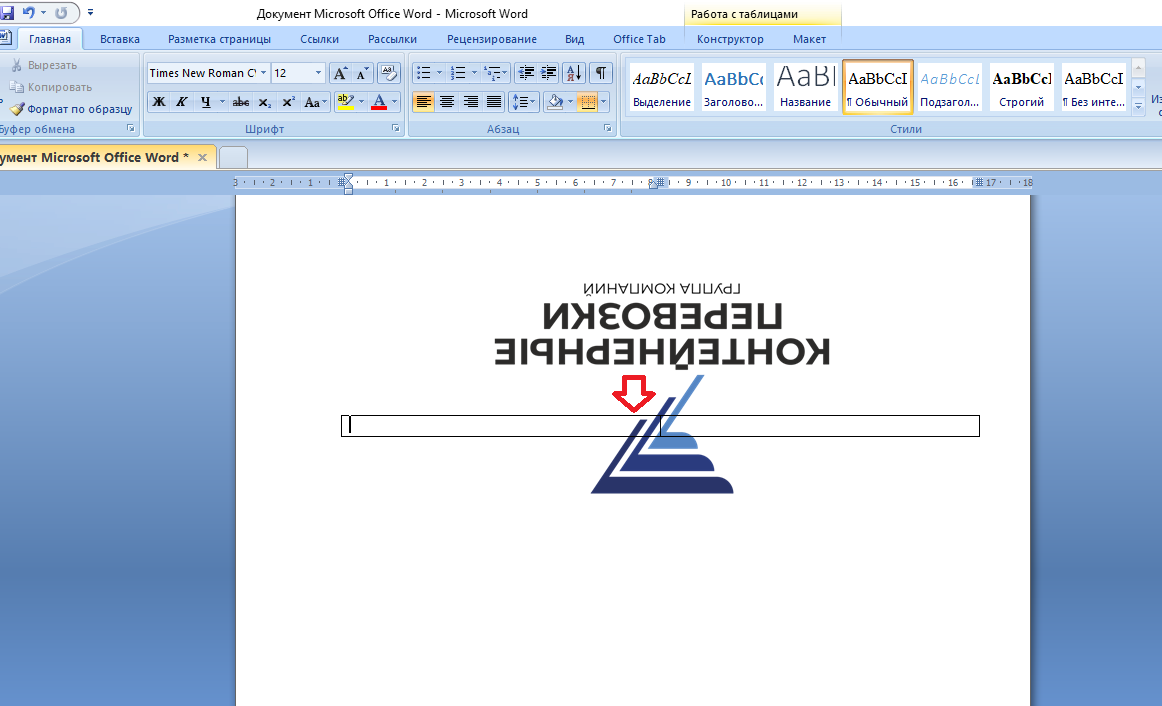Increase font size with the grow font icon
Screen dimensions: 1162x706
pos(340,73)
